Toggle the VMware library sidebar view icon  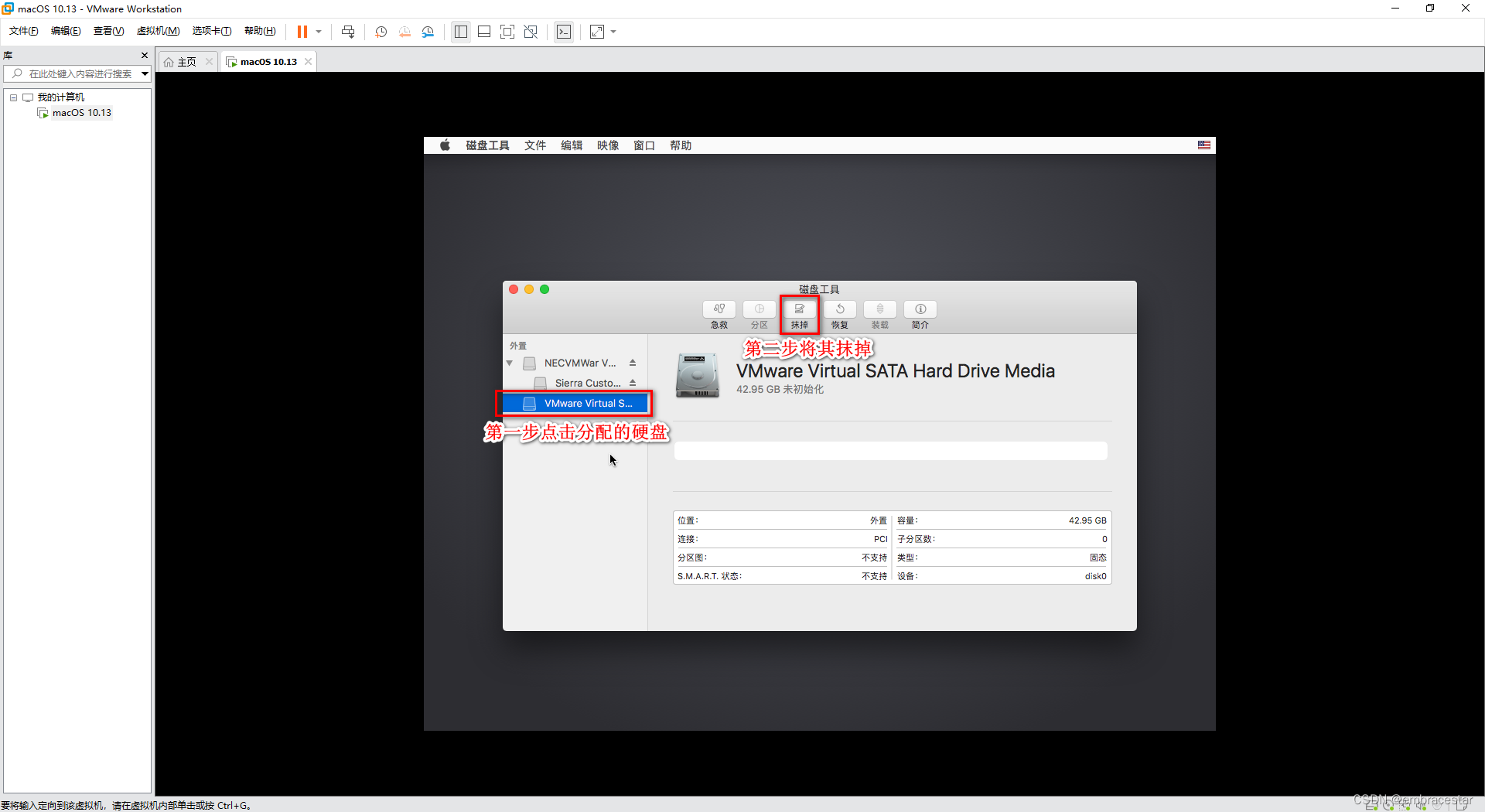point(461,32)
